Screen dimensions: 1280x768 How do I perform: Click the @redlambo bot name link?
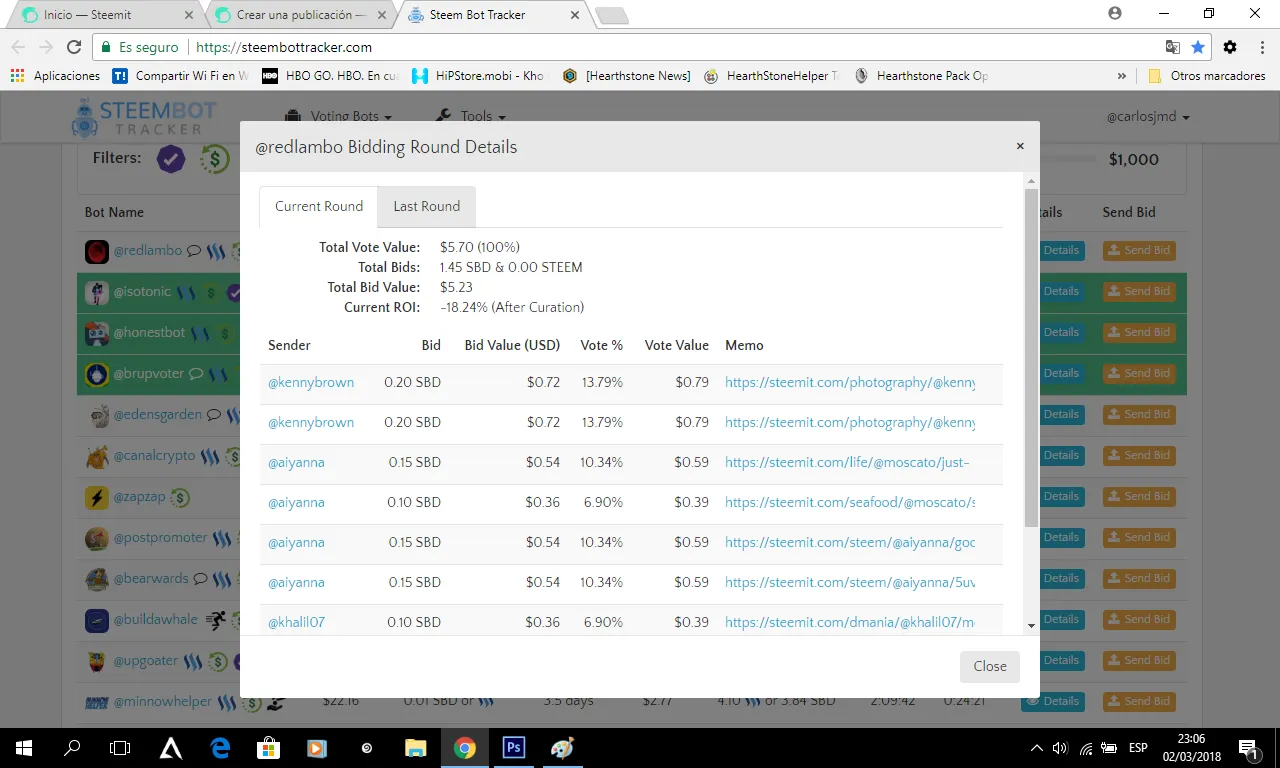[x=148, y=251]
